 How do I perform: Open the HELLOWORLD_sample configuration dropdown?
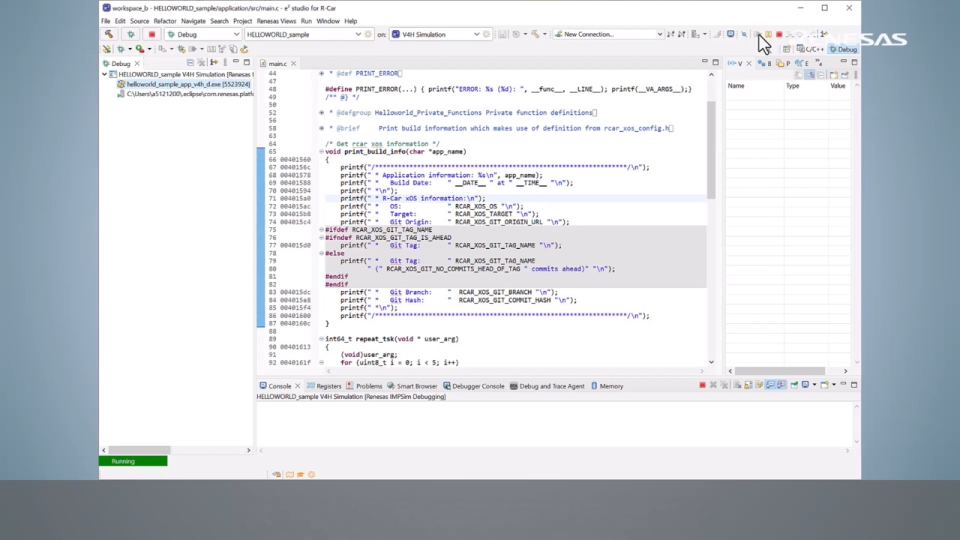click(x=357, y=34)
